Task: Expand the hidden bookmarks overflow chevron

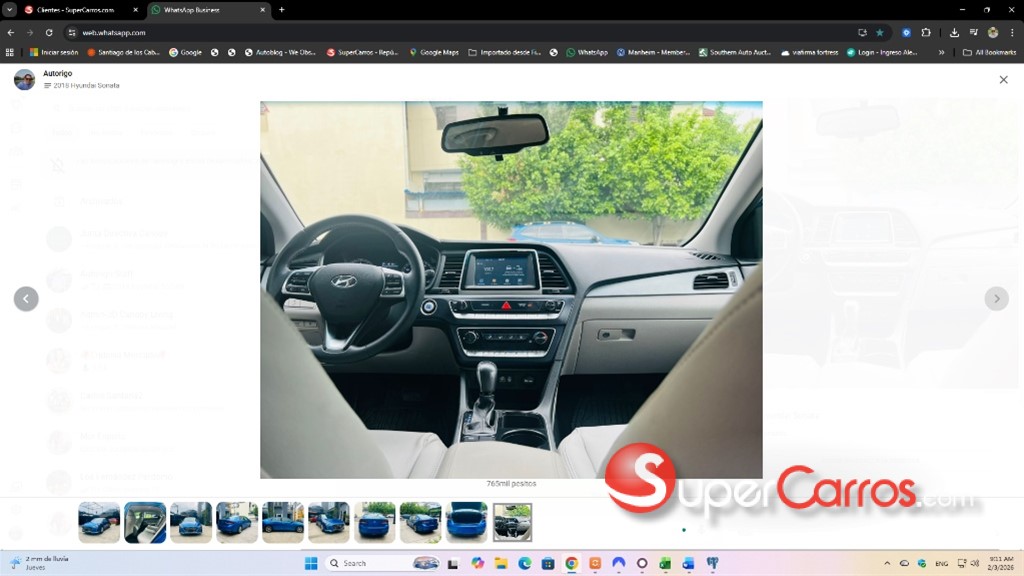Action: tap(941, 52)
